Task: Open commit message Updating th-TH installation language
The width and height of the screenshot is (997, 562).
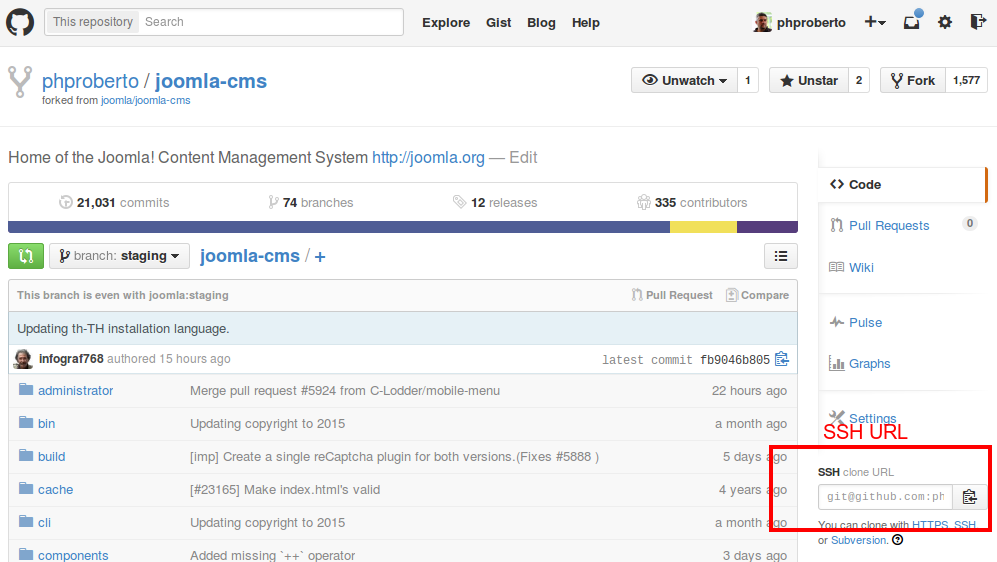Action: coord(123,329)
